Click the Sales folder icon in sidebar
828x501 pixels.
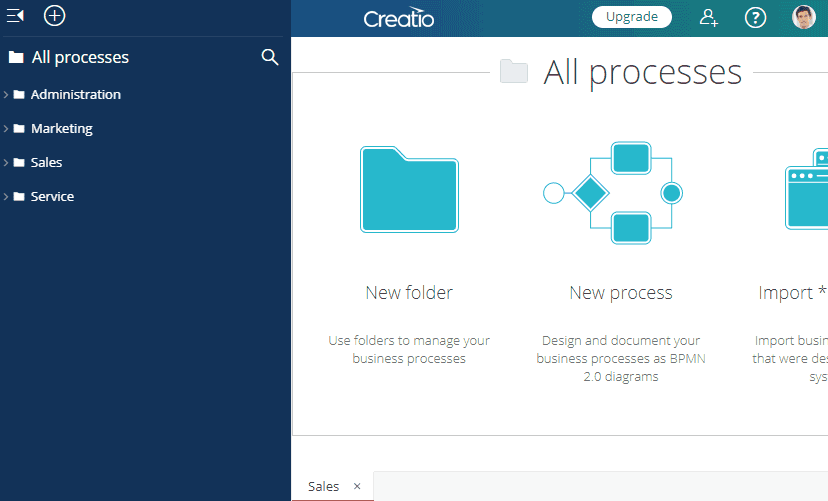(19, 163)
